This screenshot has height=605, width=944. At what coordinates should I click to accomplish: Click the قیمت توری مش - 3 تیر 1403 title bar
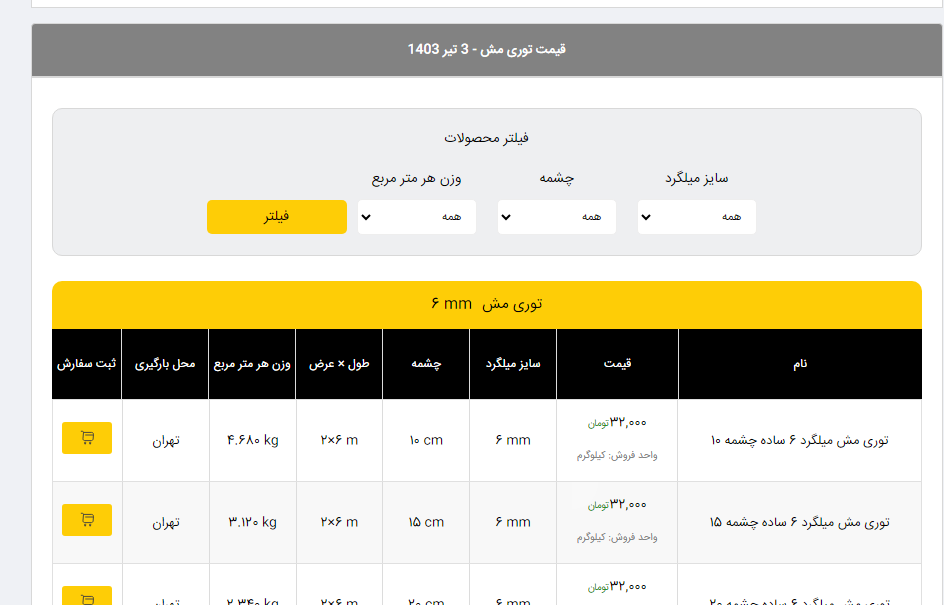click(x=487, y=49)
